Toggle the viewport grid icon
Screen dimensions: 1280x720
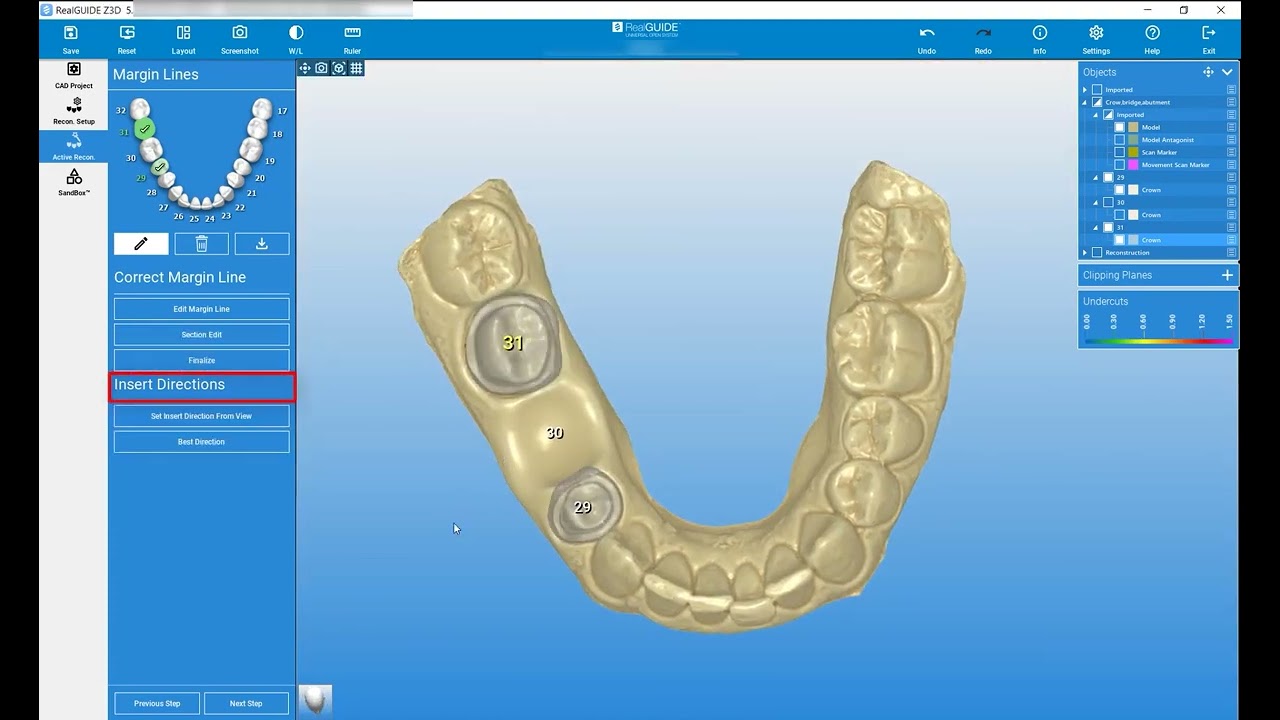point(356,68)
